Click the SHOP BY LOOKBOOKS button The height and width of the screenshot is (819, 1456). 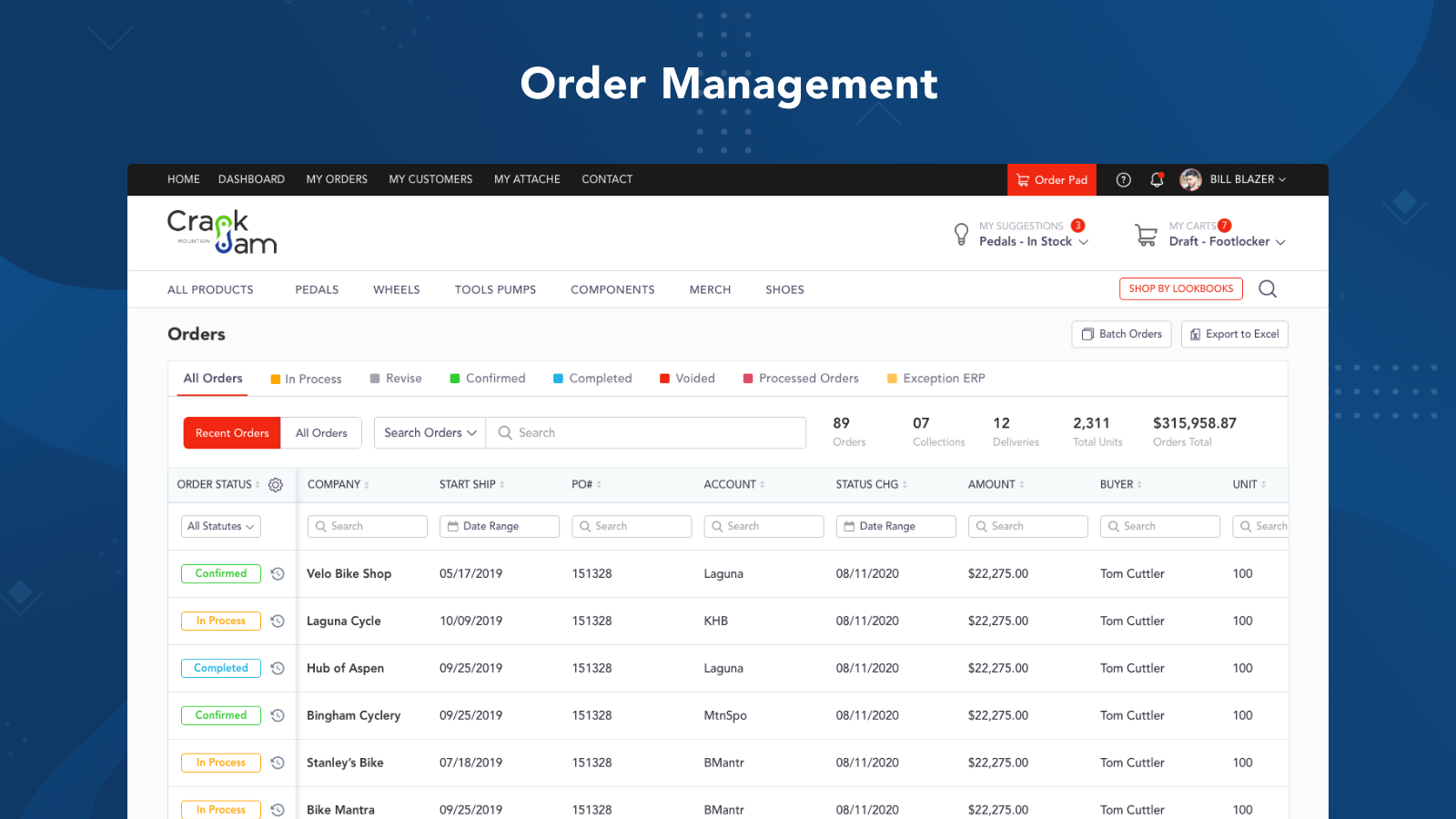click(1180, 288)
